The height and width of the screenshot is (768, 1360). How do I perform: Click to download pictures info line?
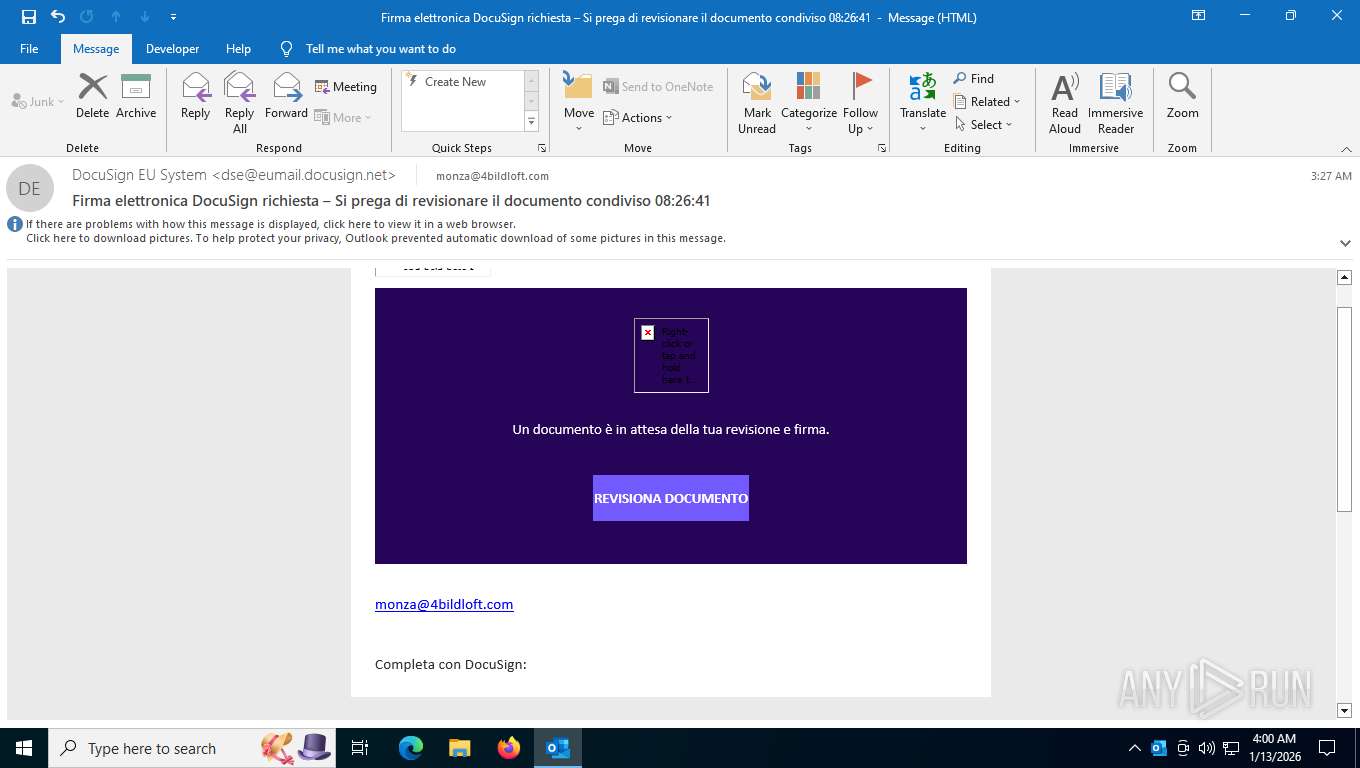[376, 238]
